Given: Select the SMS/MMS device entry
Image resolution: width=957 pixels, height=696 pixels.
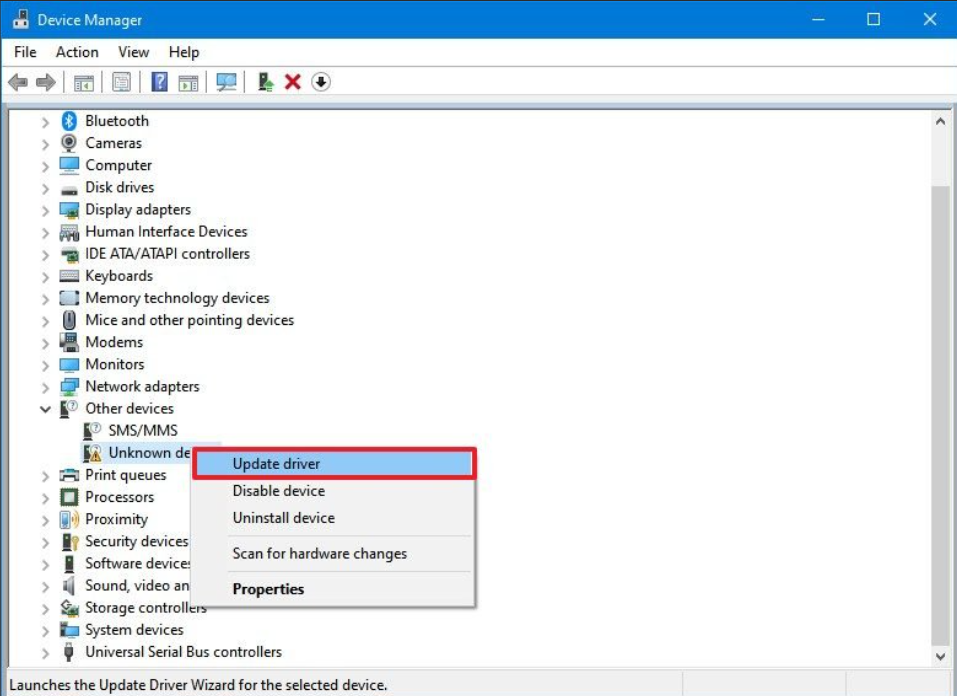Looking at the screenshot, I should [142, 431].
